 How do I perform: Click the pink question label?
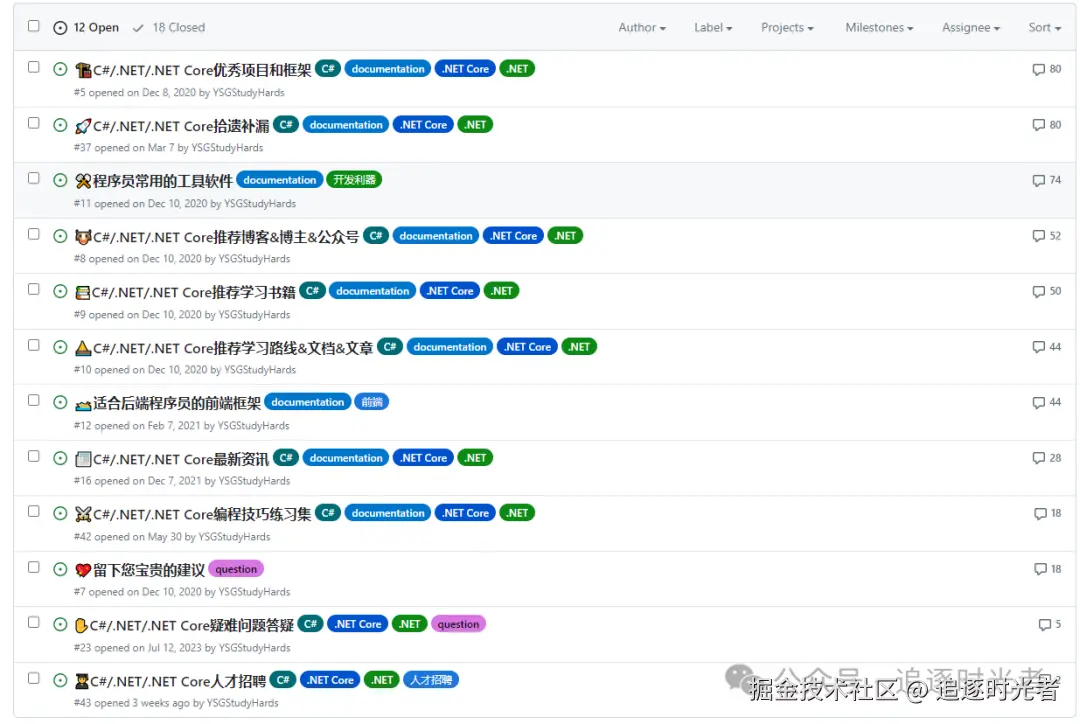click(x=236, y=568)
